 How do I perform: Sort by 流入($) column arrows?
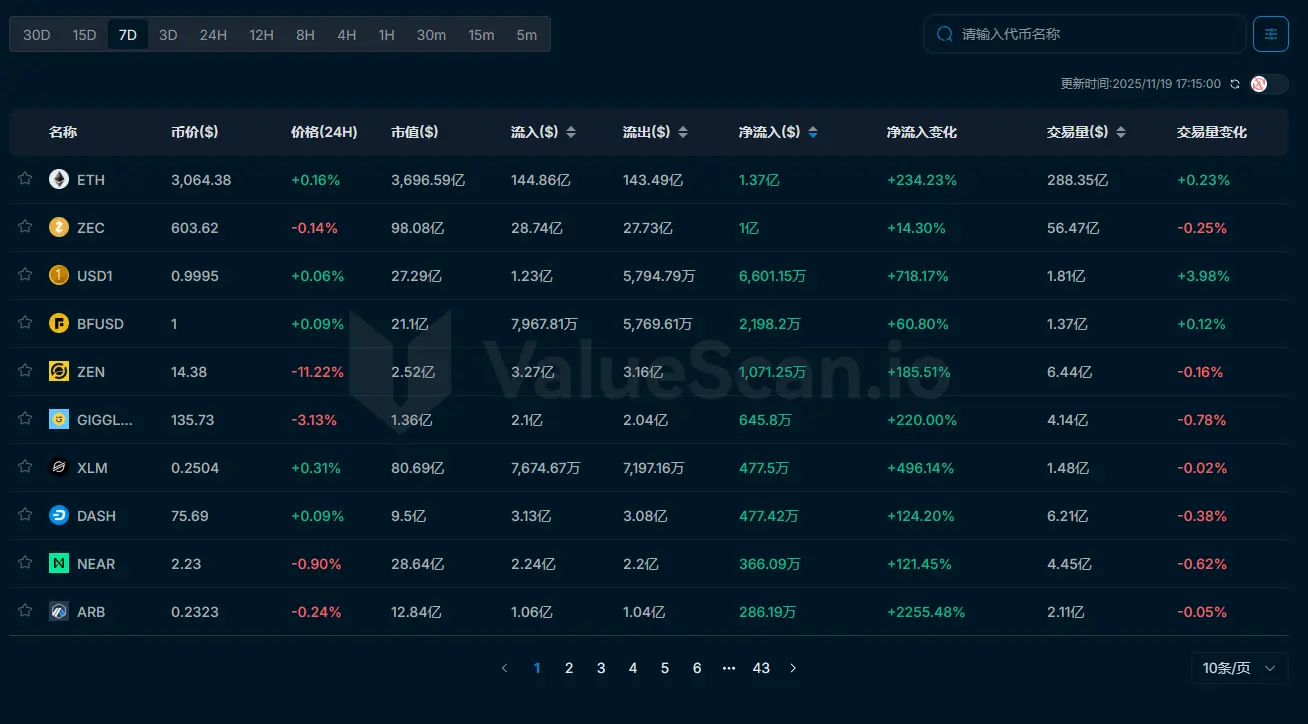point(571,132)
